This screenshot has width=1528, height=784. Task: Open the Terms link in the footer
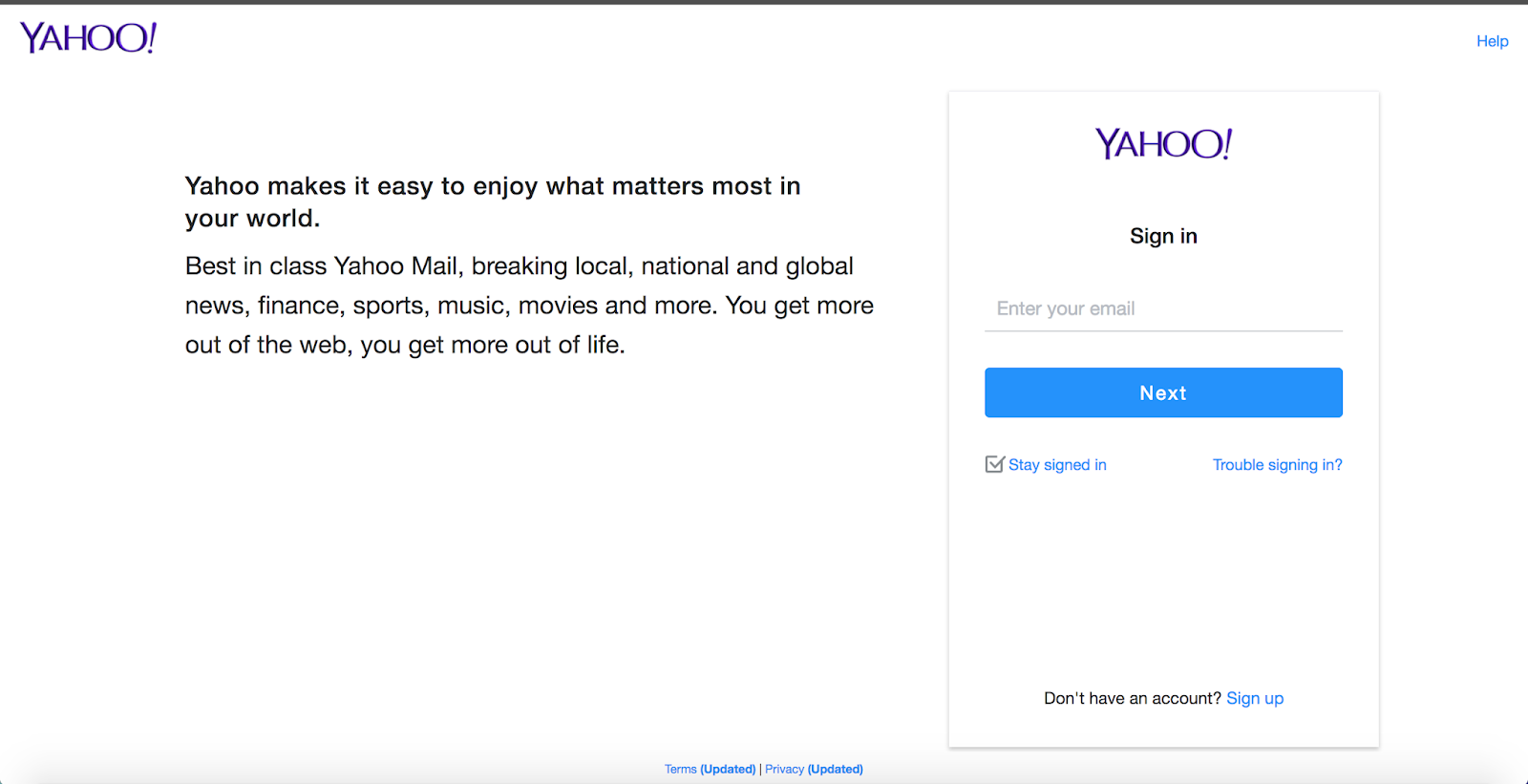coord(681,769)
